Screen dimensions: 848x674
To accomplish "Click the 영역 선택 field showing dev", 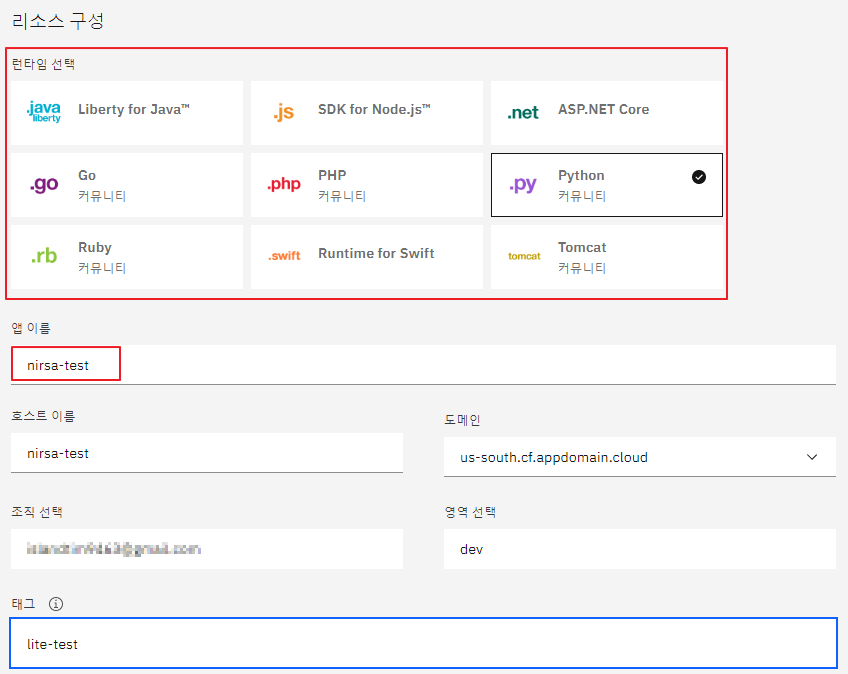I will (x=640, y=549).
